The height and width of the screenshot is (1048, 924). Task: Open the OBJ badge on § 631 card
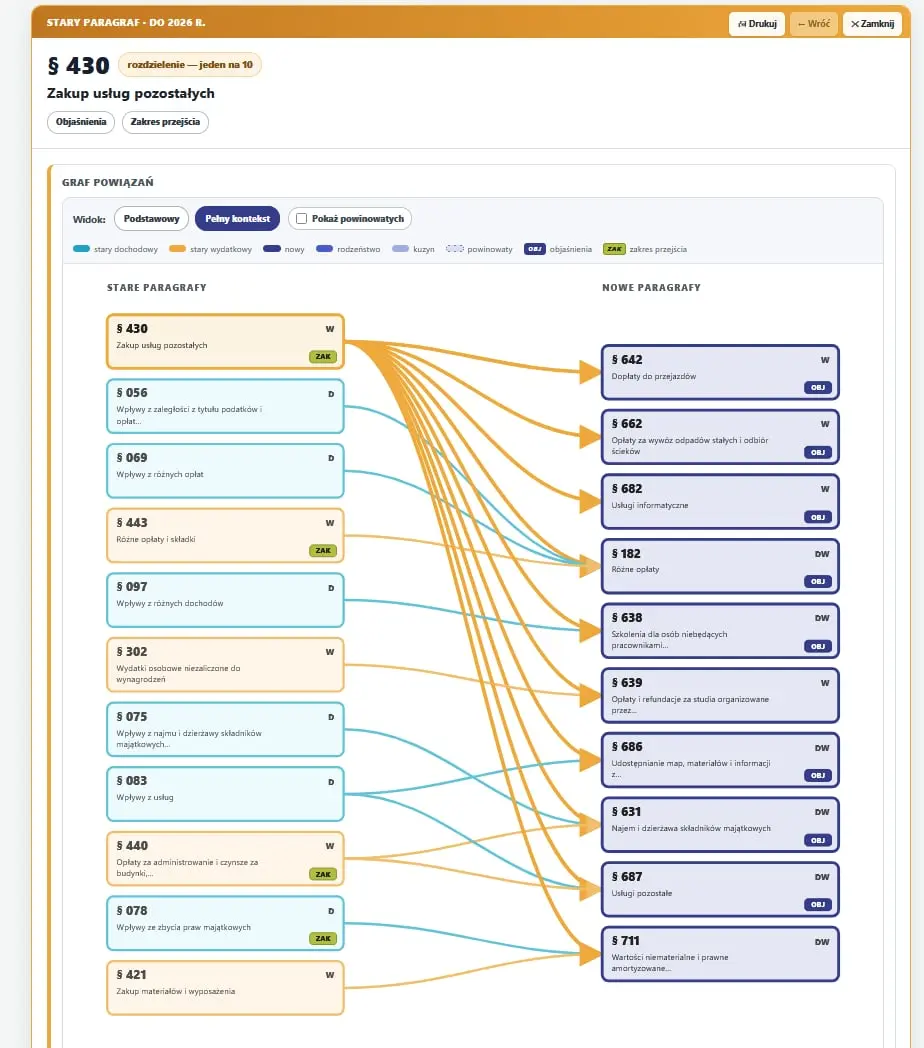point(818,840)
